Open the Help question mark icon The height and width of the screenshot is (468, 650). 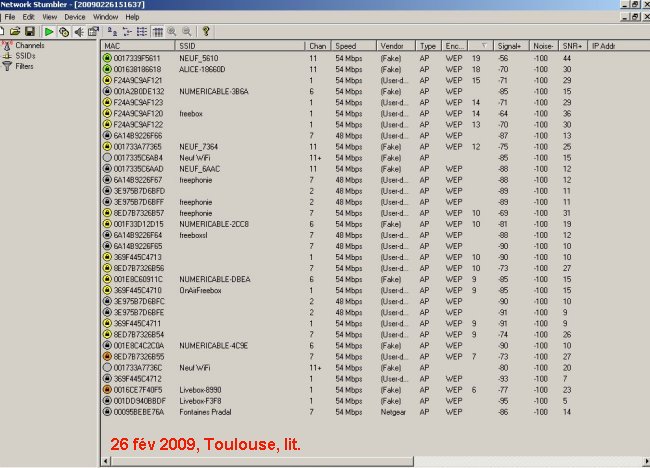click(x=206, y=32)
